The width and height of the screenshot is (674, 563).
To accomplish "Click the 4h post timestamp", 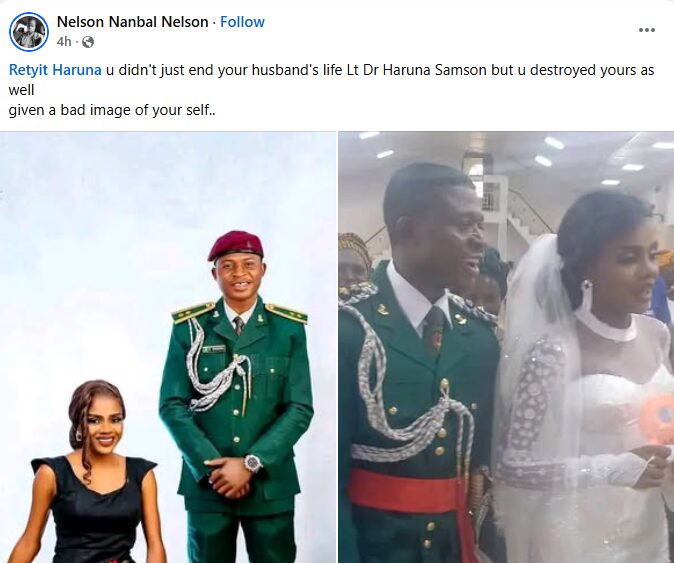I will (64, 42).
